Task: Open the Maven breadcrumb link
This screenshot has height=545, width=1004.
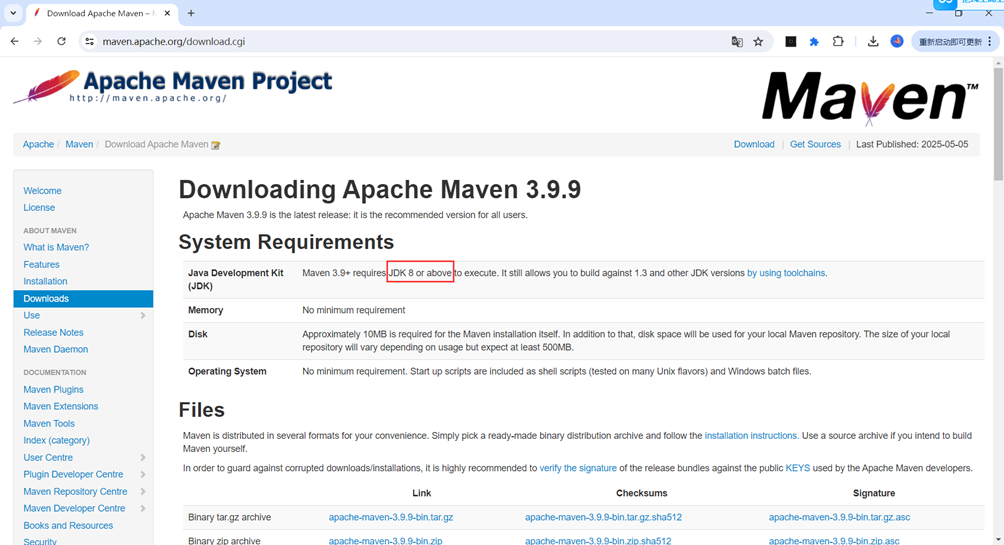Action: (x=79, y=145)
